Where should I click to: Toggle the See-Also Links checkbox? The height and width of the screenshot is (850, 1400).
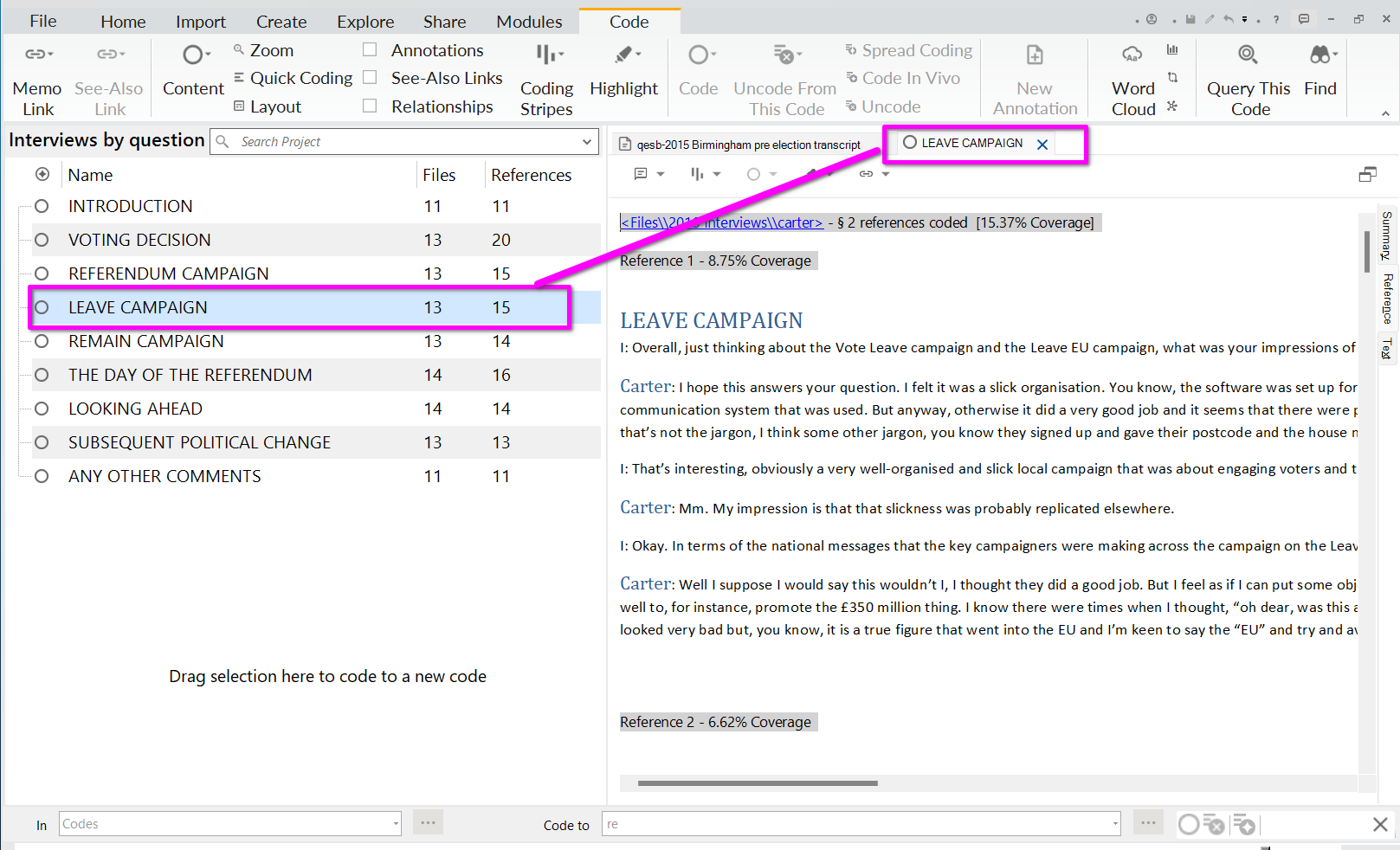tap(370, 78)
